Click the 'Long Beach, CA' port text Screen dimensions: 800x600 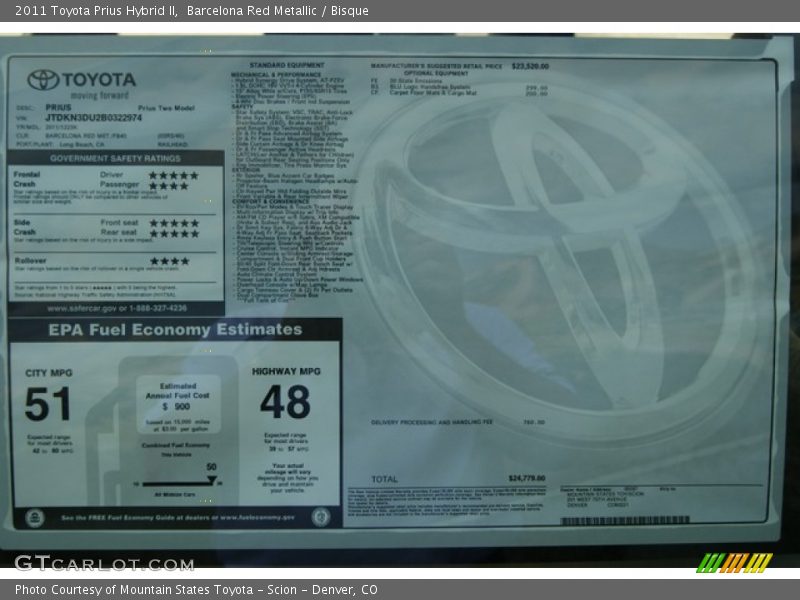pos(82,144)
